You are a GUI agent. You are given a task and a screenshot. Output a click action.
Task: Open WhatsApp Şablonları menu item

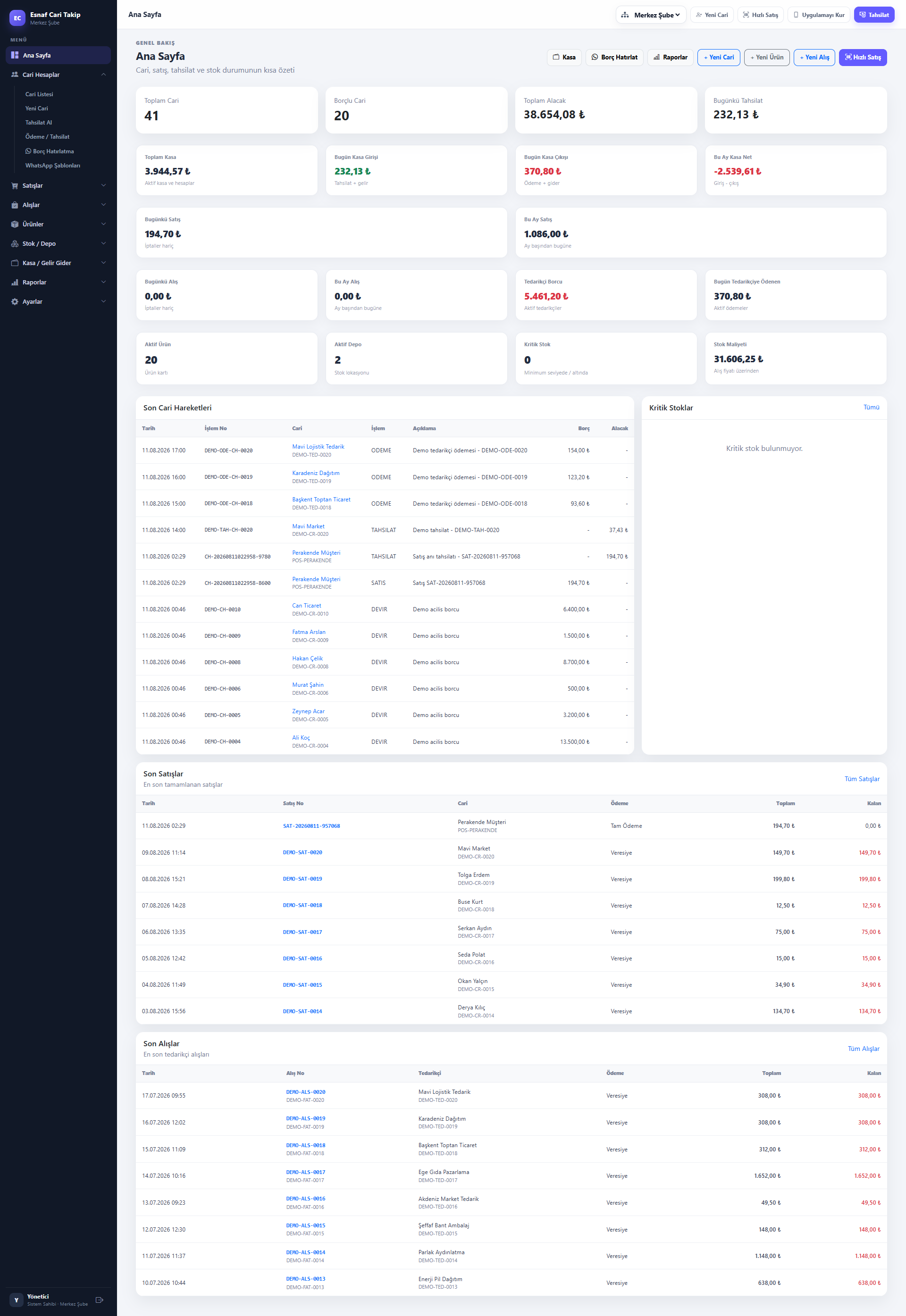click(x=53, y=166)
